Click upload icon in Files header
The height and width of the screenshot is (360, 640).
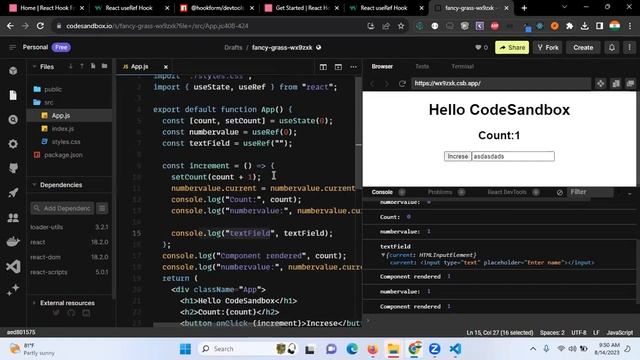click(82, 66)
